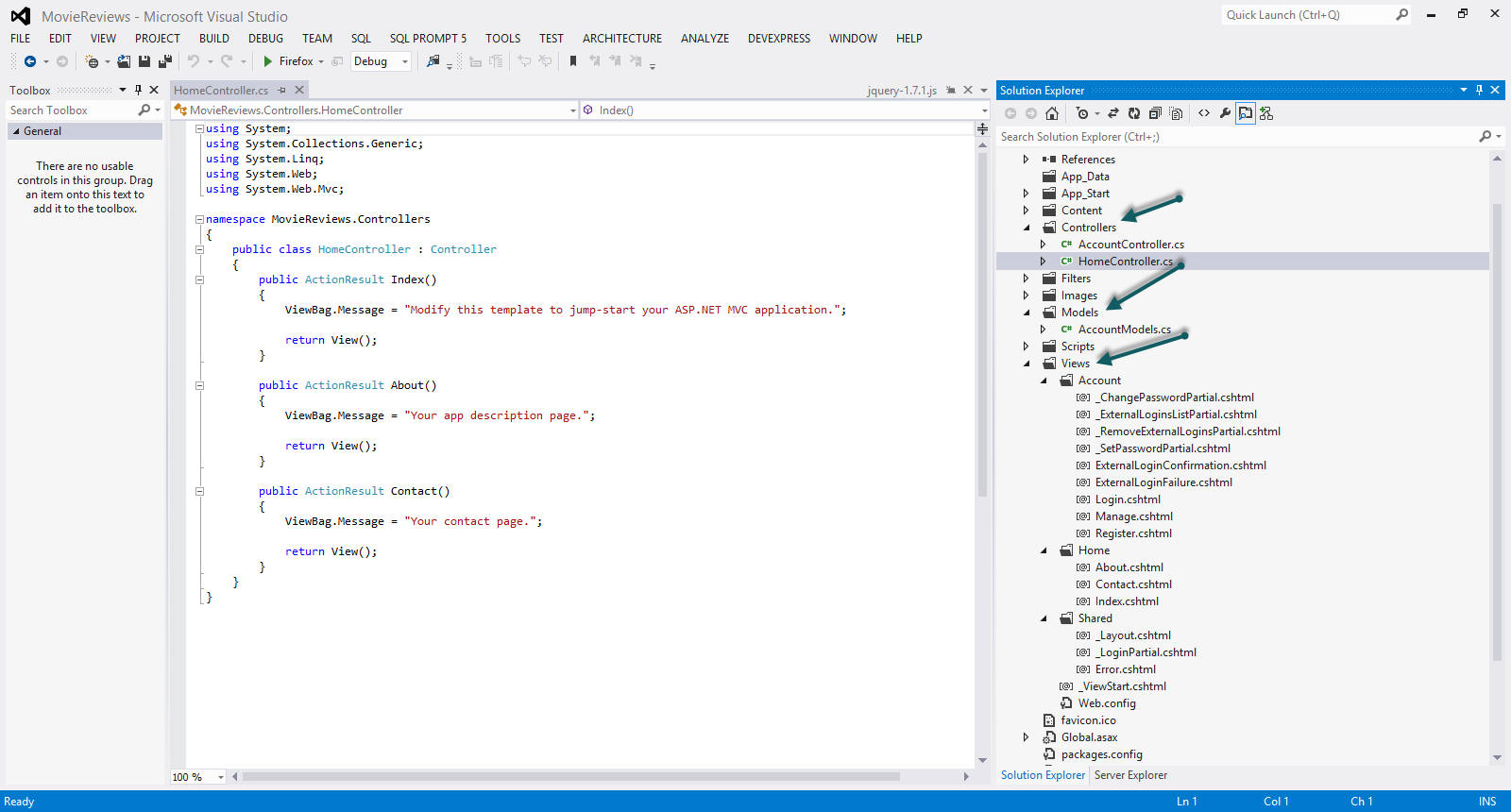
Task: Click the Solution Explorer search magnifier icon
Action: point(1486,137)
